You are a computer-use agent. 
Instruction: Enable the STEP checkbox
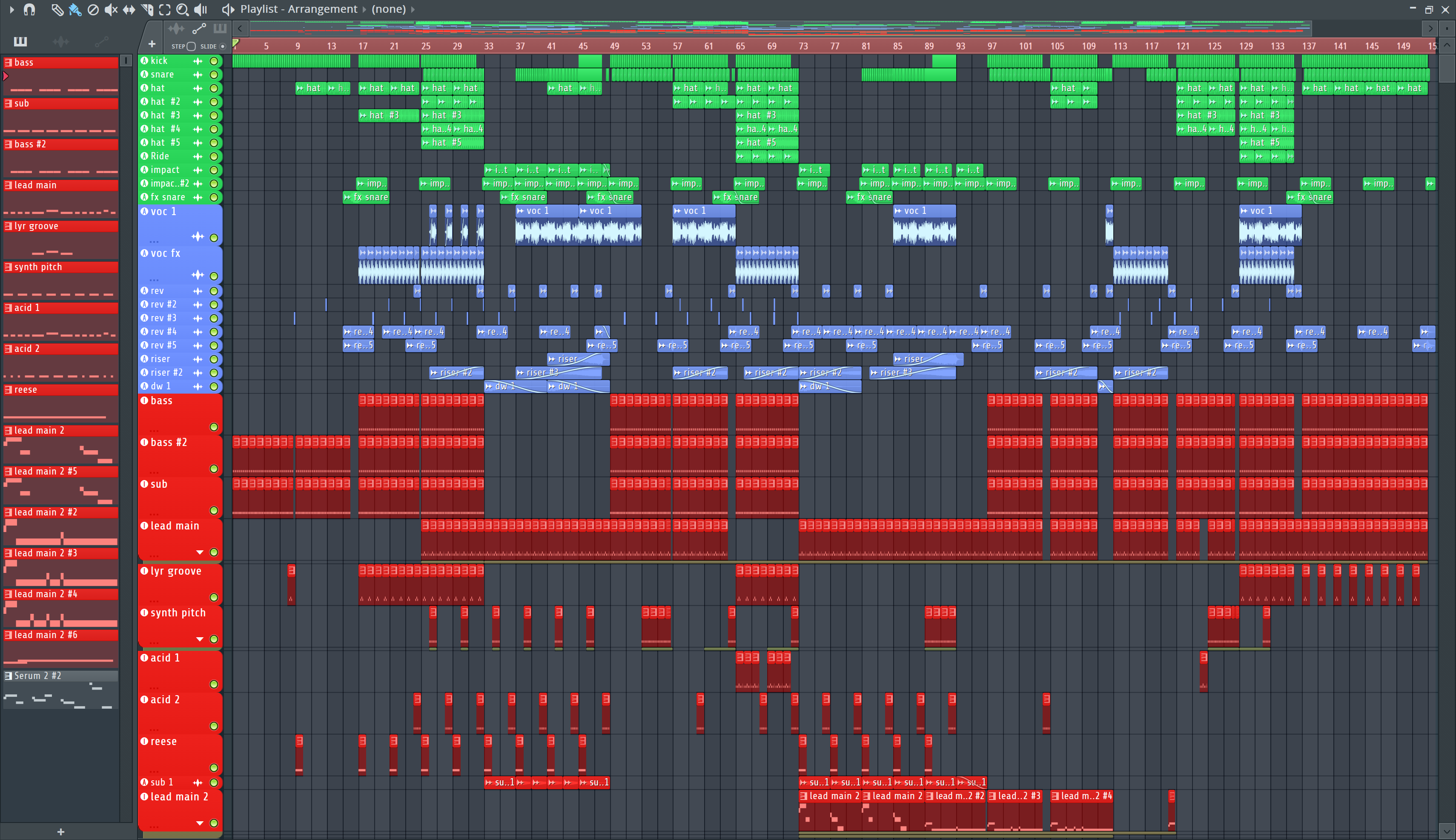click(x=192, y=46)
